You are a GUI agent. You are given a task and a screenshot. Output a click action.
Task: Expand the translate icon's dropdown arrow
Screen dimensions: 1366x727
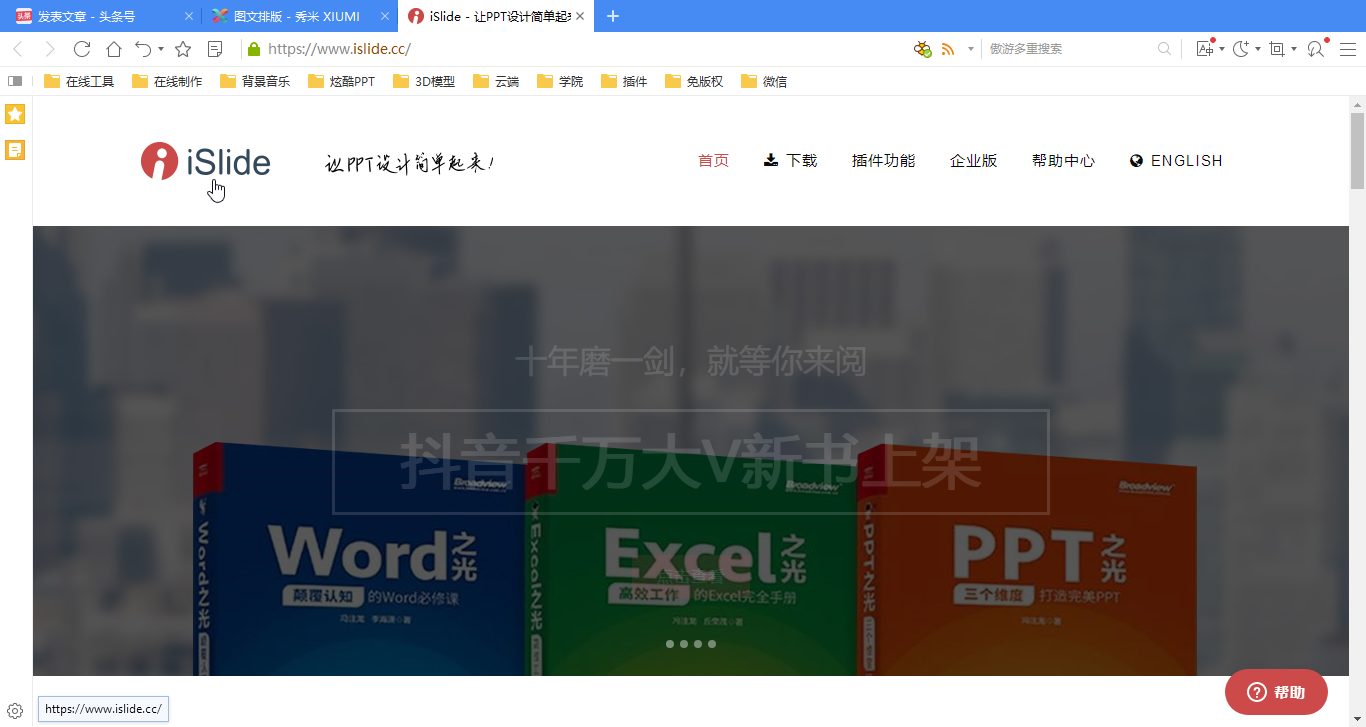(x=1222, y=49)
